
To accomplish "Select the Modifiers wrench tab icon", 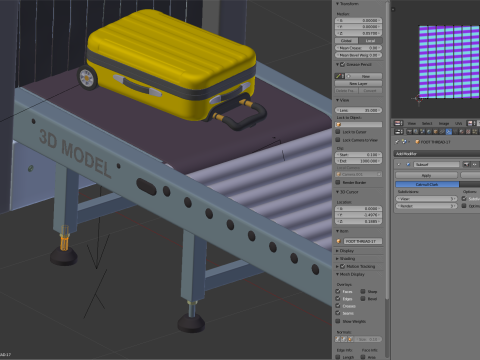I will point(449,132).
